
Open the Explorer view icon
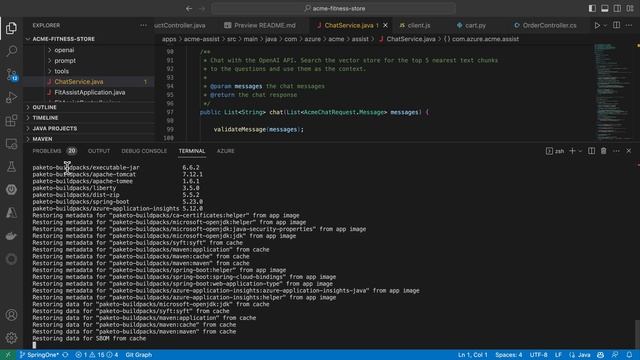coord(11,28)
